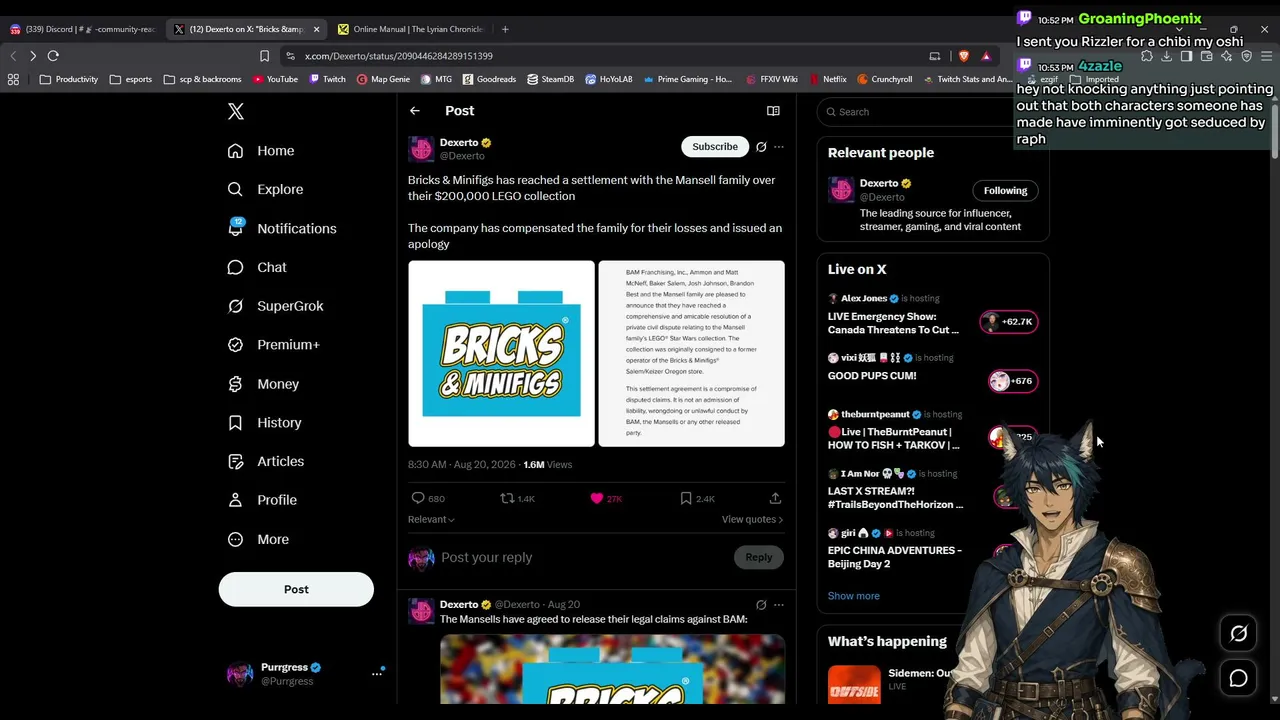Screen dimensions: 1280x720
Task: Open the Map Genie bookmark
Action: 383,79
